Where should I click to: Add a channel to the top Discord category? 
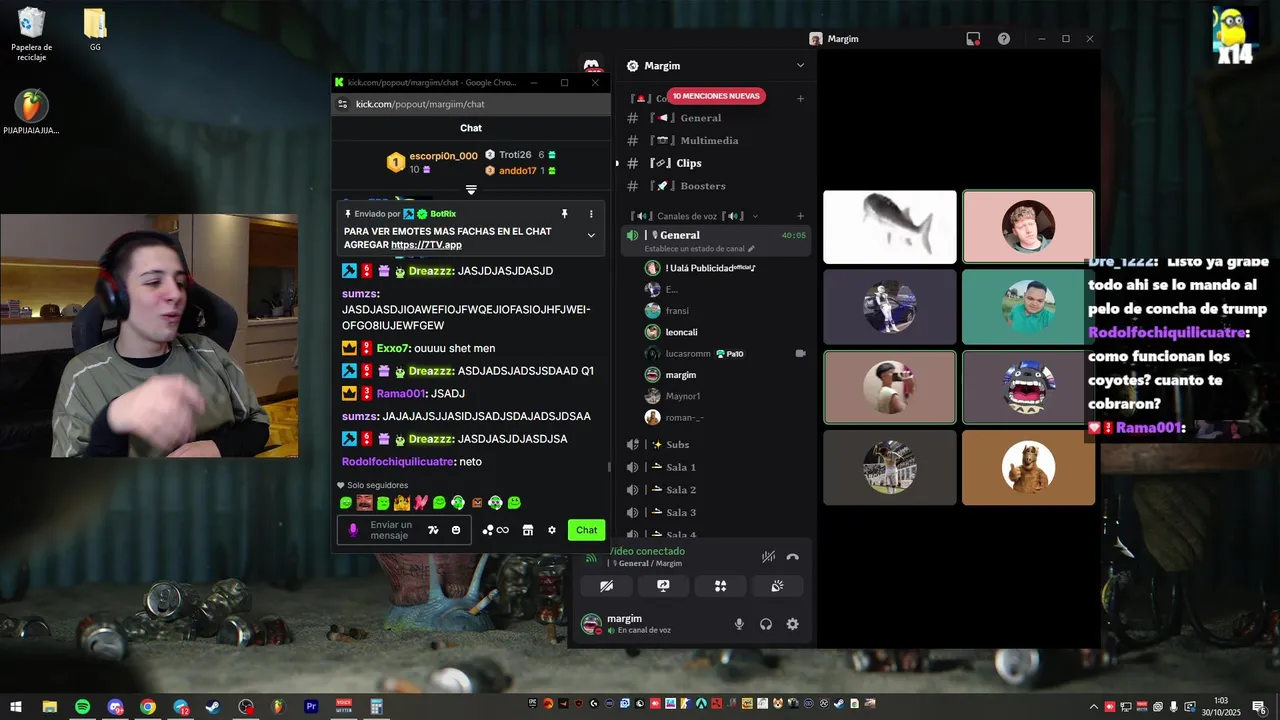point(800,99)
